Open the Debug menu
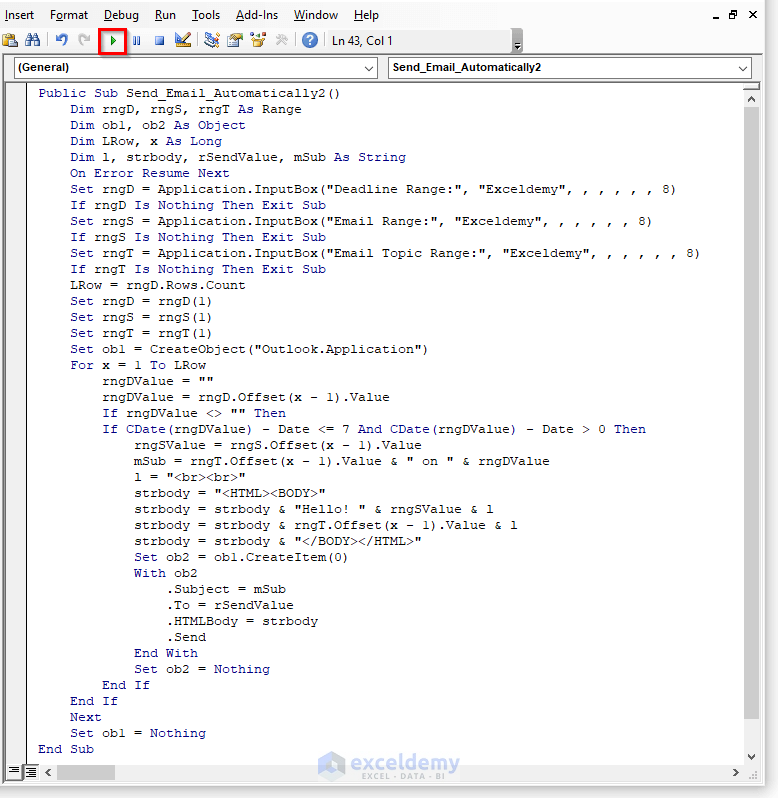The image size is (778, 798). pos(121,15)
